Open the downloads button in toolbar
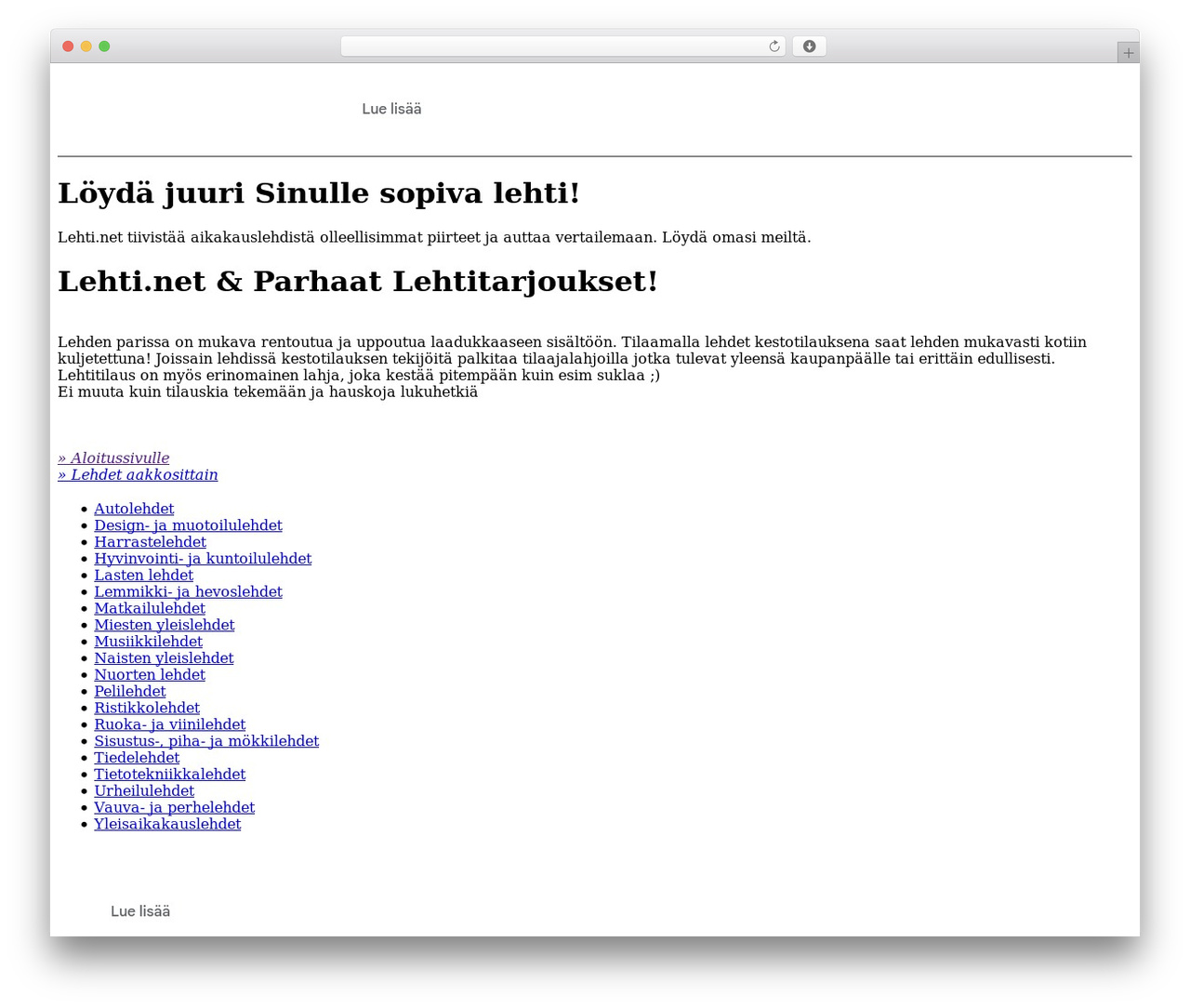This screenshot has width=1190, height=1008. click(809, 46)
